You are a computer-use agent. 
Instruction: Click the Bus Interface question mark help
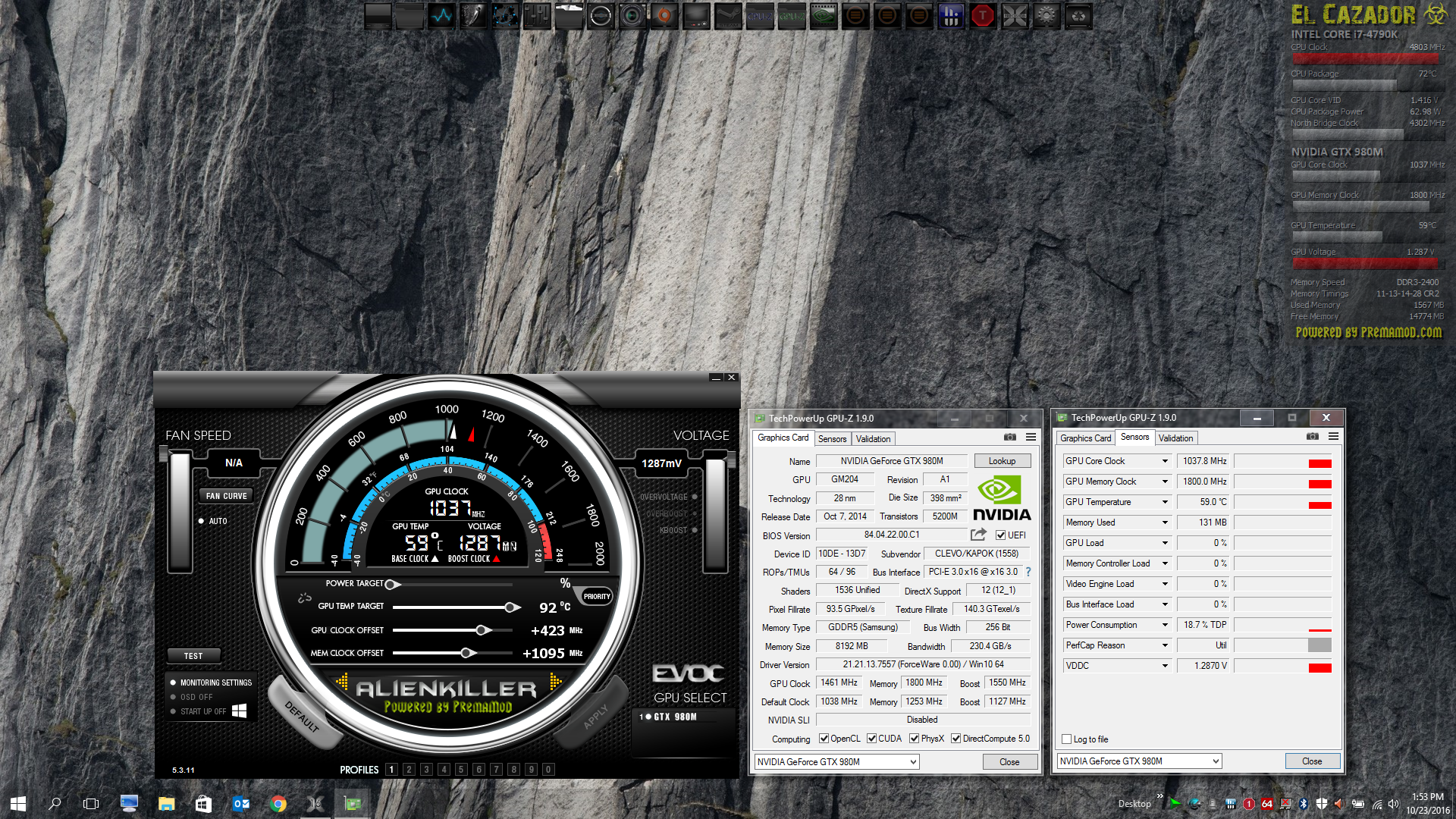tap(1028, 572)
